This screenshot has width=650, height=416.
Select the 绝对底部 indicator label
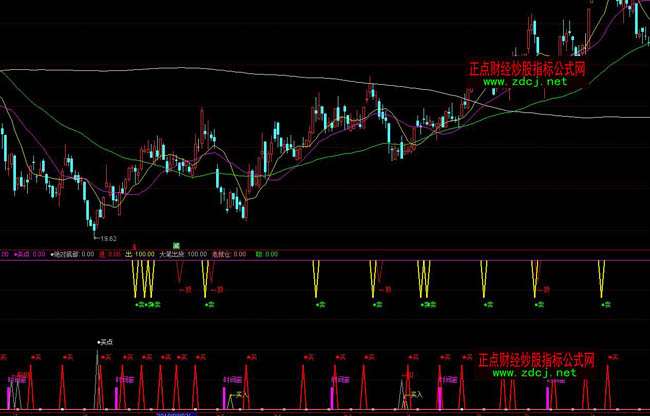[x=72, y=255]
